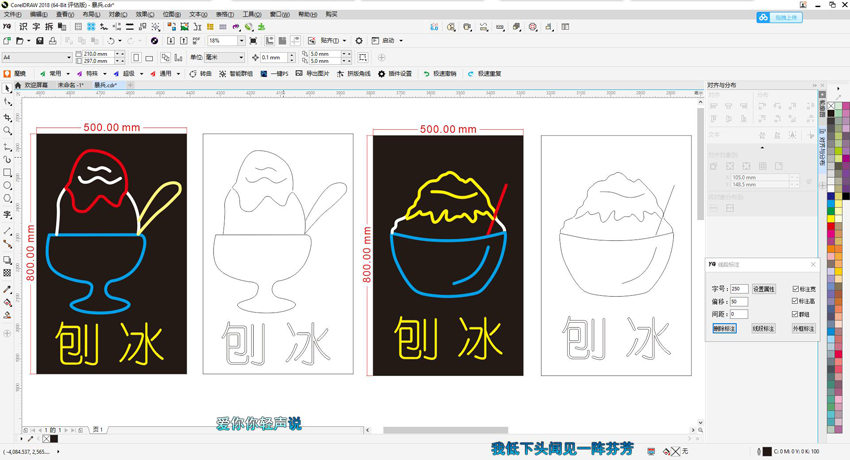Click the Print icon
The image size is (850, 460).
click(x=53, y=41)
